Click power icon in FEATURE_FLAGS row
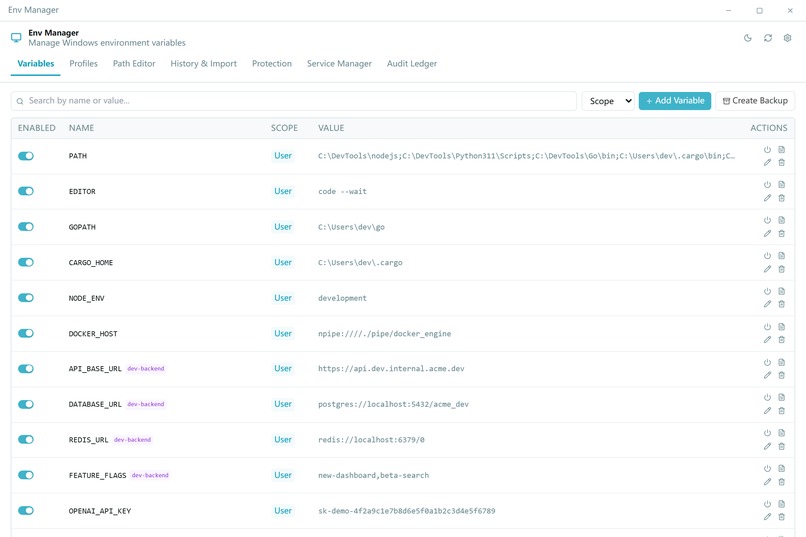Screen dimensions: 806x537 [x=767, y=468]
